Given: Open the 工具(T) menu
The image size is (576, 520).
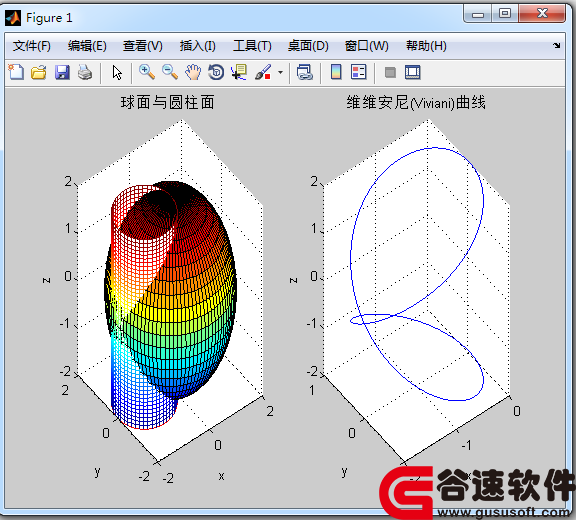Looking at the screenshot, I should tap(252, 46).
